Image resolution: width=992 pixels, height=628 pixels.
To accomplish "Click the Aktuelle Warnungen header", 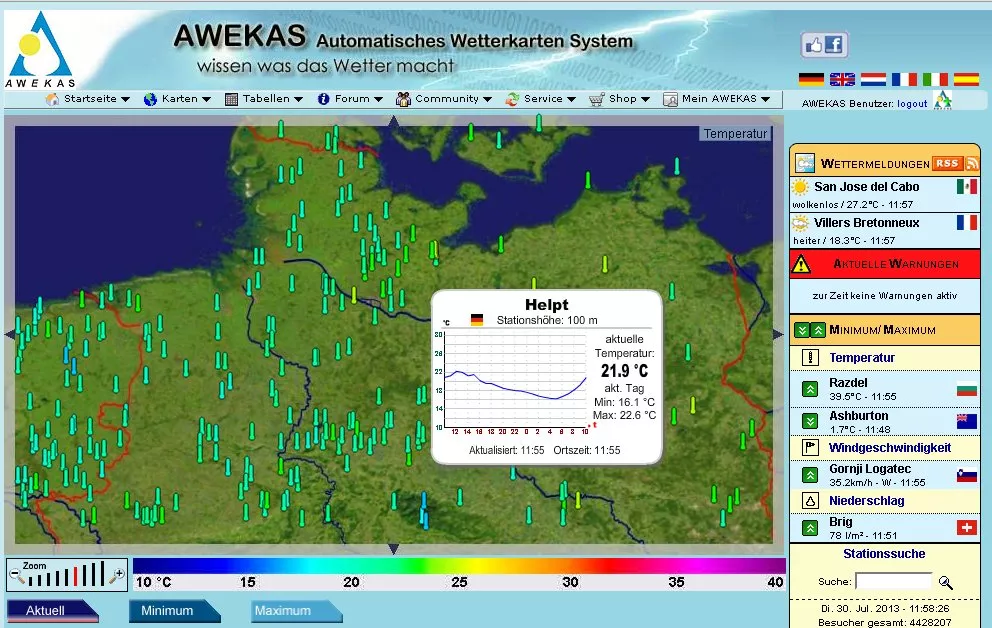I will [x=884, y=264].
